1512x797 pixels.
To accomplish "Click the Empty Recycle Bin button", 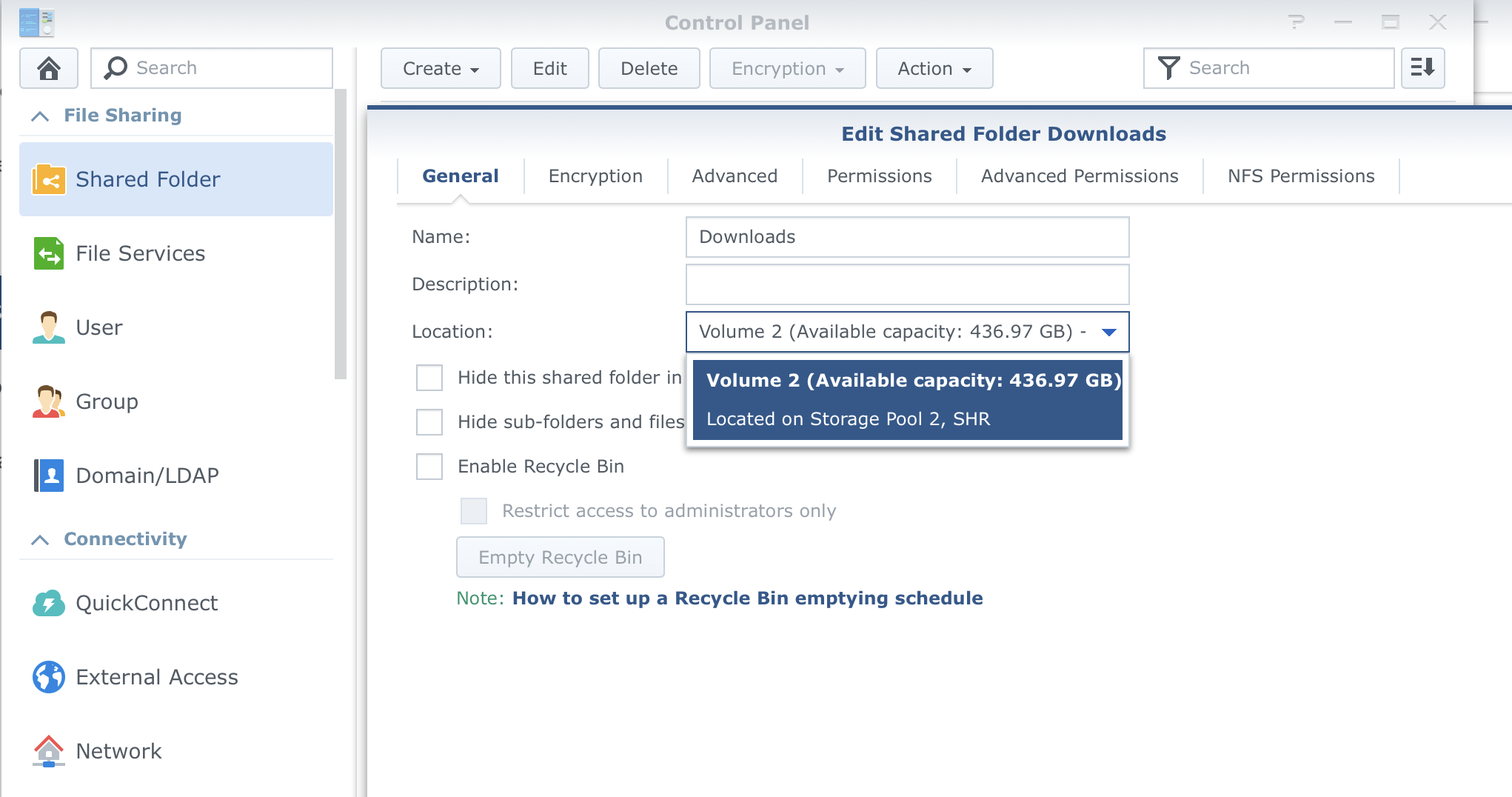I will click(x=561, y=557).
